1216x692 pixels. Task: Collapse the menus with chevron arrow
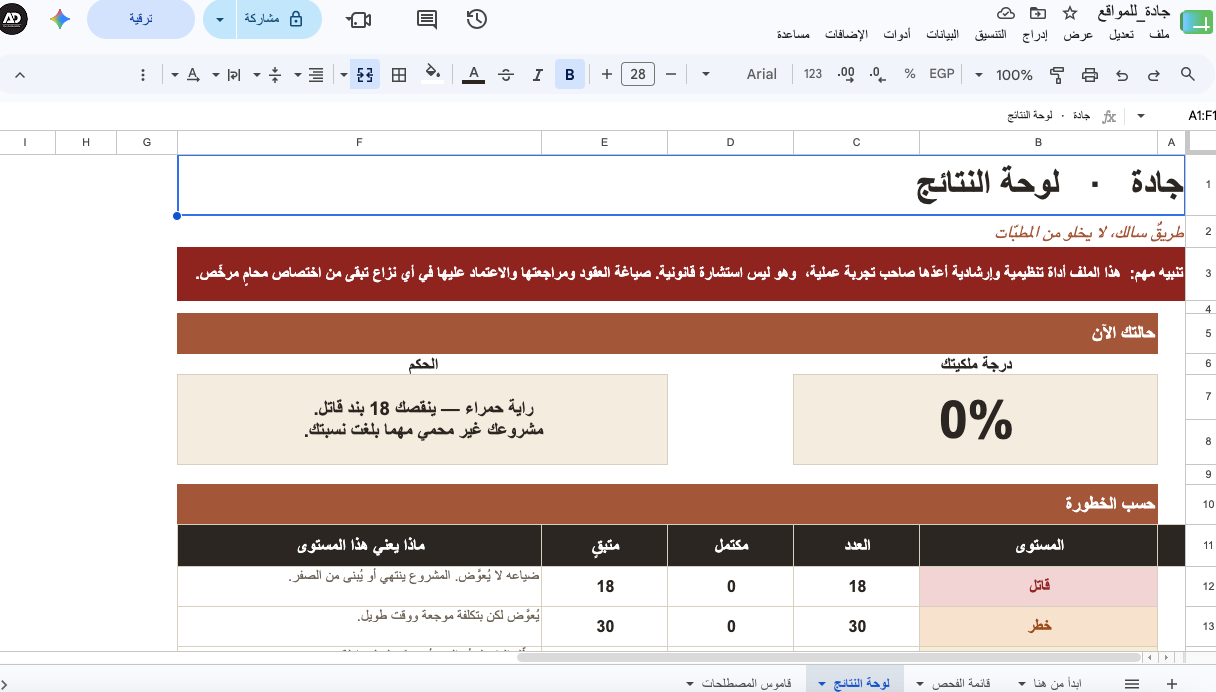click(19, 74)
